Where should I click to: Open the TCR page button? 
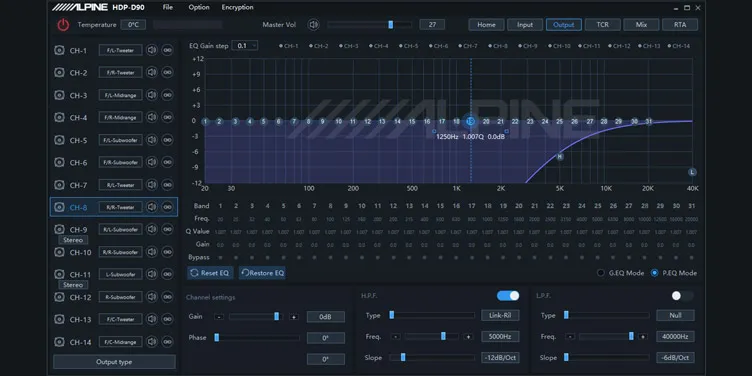(x=602, y=25)
